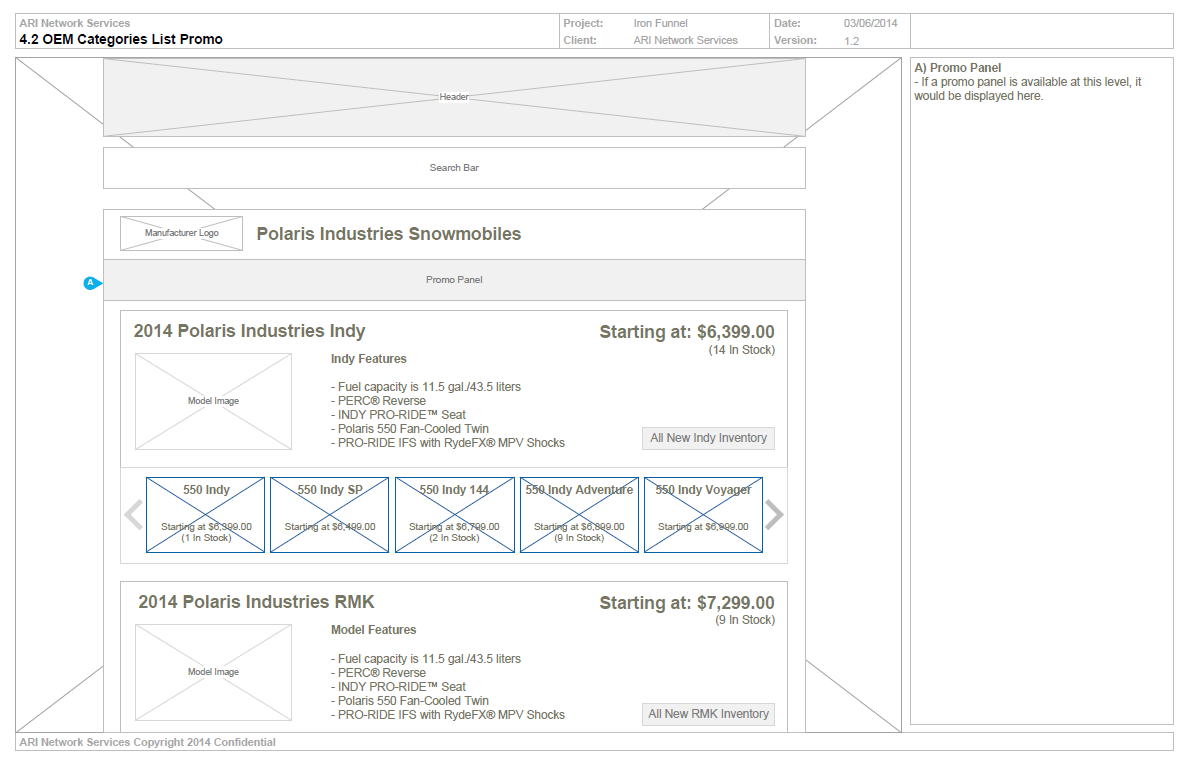Click the date 03/06/2014
Image resolution: width=1186 pixels, height=763 pixels.
(x=871, y=23)
